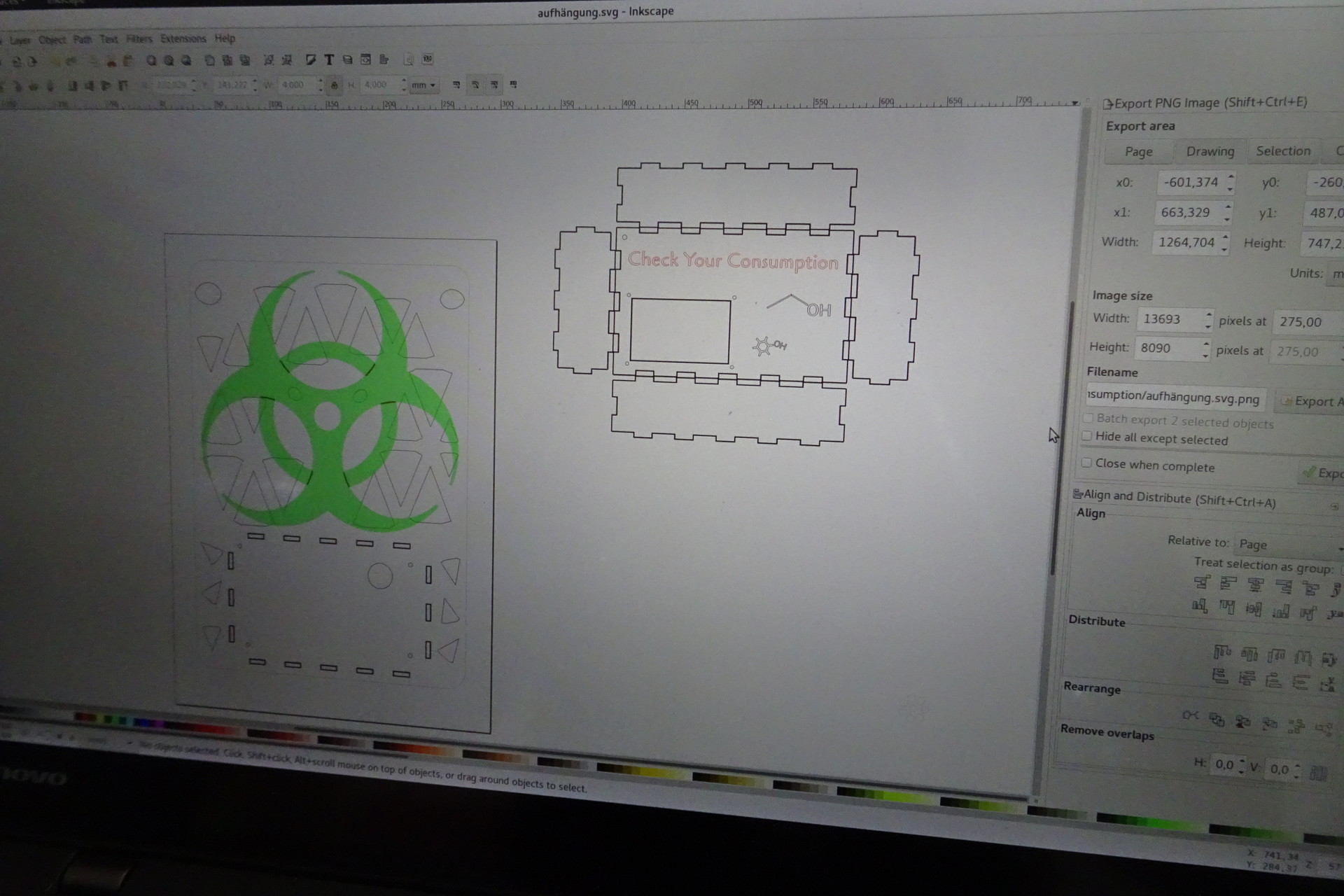The image size is (1344, 896).
Task: Select the Page export area button
Action: pyautogui.click(x=1138, y=151)
